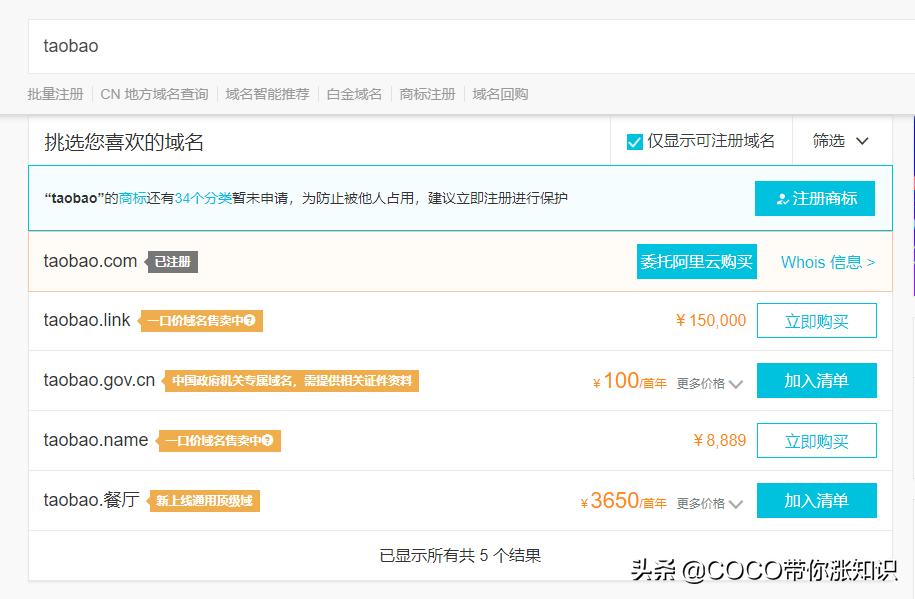This screenshot has height=599, width=915.
Task: Expand 更多价格 for taobao.gov.cn
Action: [x=710, y=384]
